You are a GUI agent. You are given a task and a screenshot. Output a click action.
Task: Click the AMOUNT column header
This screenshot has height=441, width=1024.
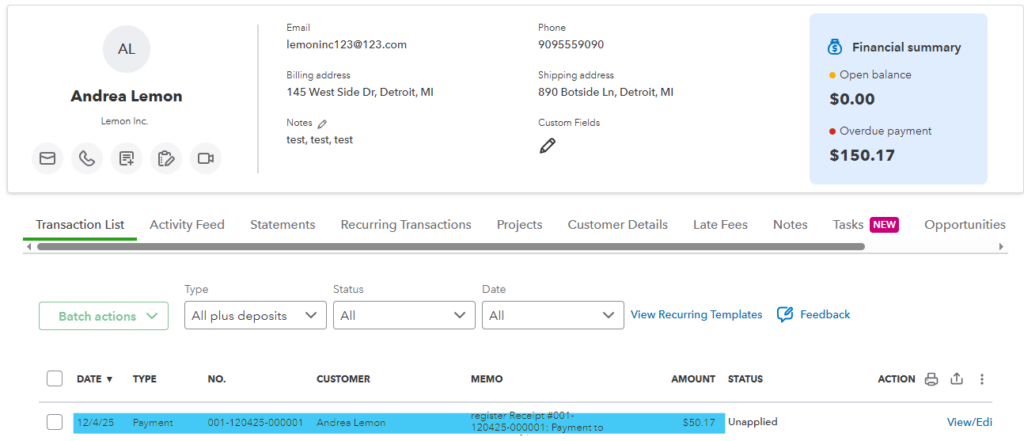point(693,379)
